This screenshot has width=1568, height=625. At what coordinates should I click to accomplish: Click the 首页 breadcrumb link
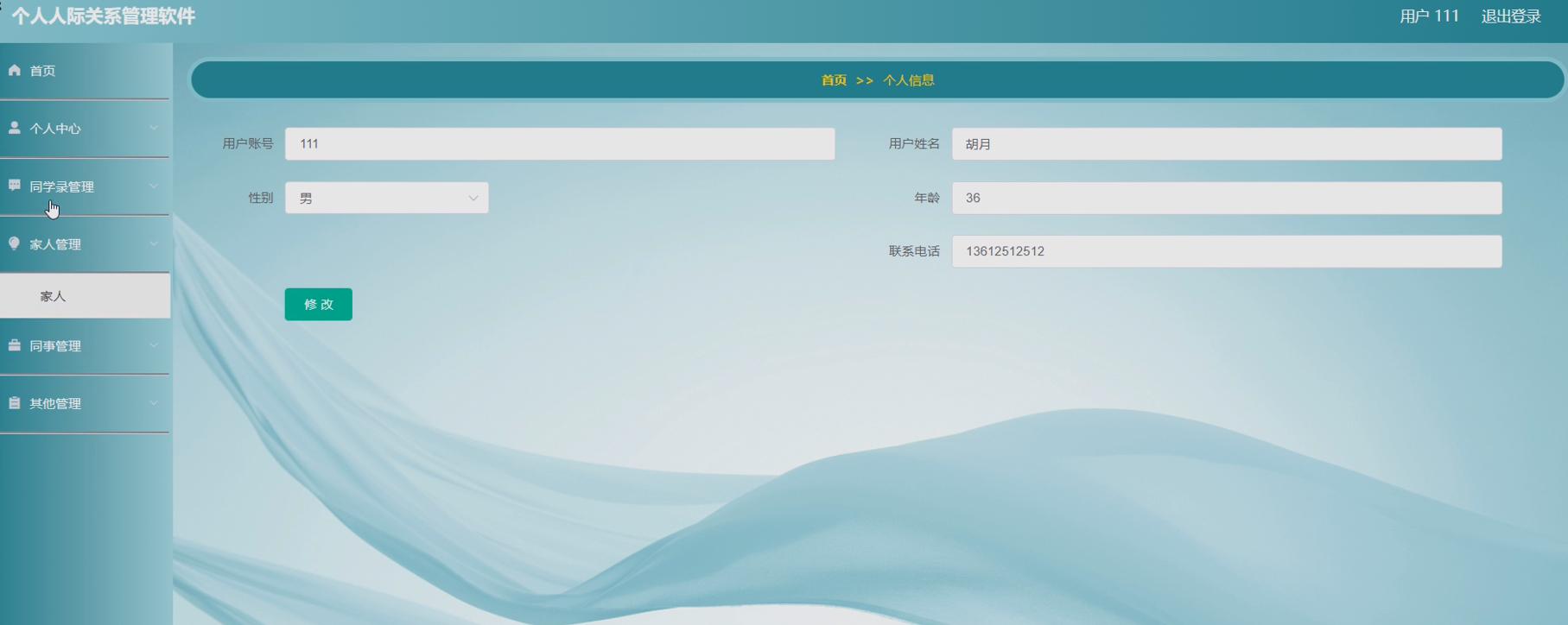834,80
